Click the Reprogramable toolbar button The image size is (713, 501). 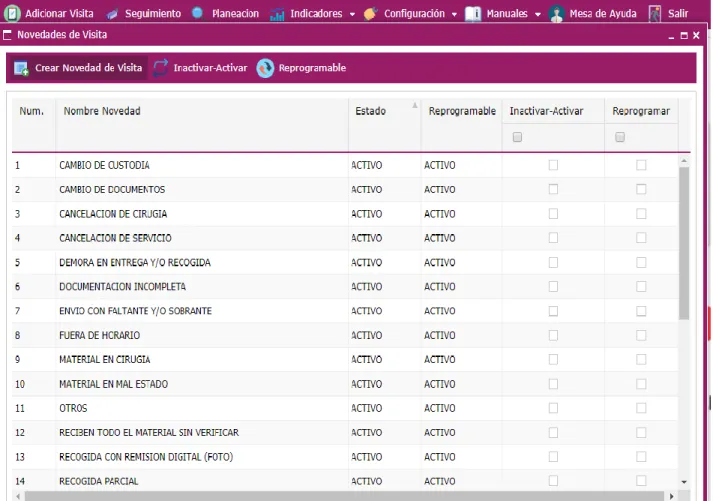click(301, 68)
